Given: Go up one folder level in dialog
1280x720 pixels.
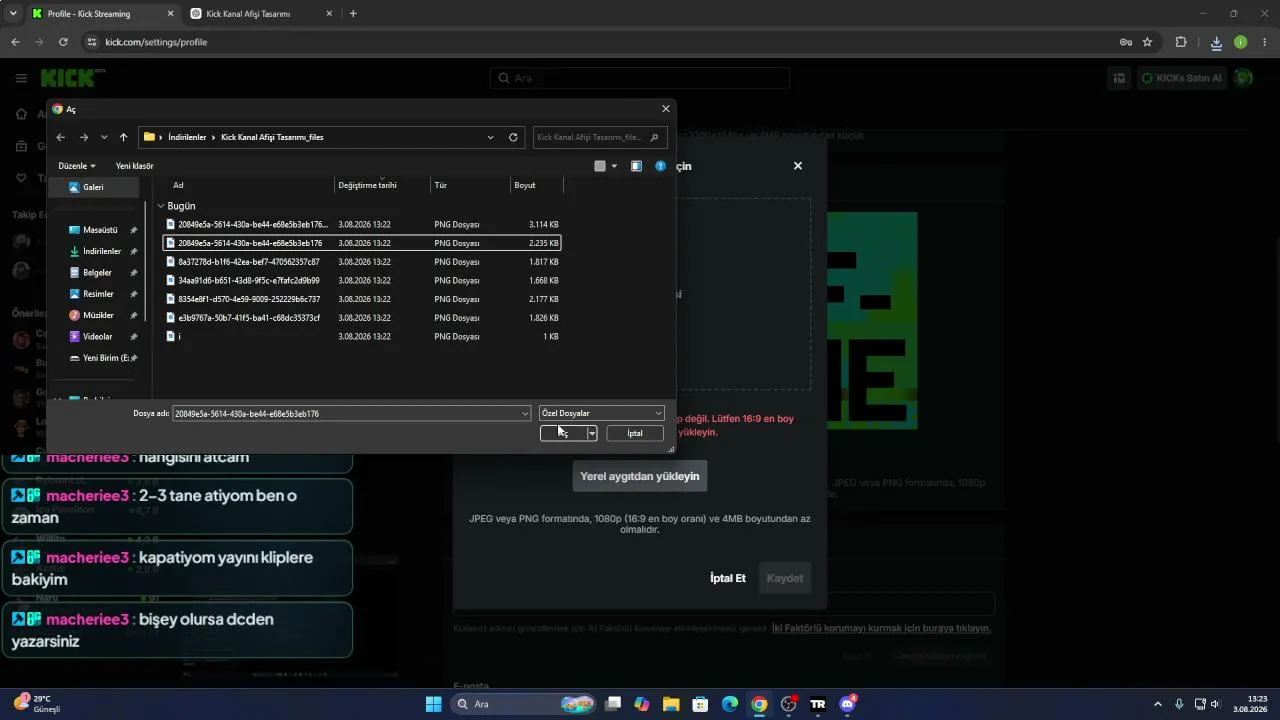Looking at the screenshot, I should [123, 137].
